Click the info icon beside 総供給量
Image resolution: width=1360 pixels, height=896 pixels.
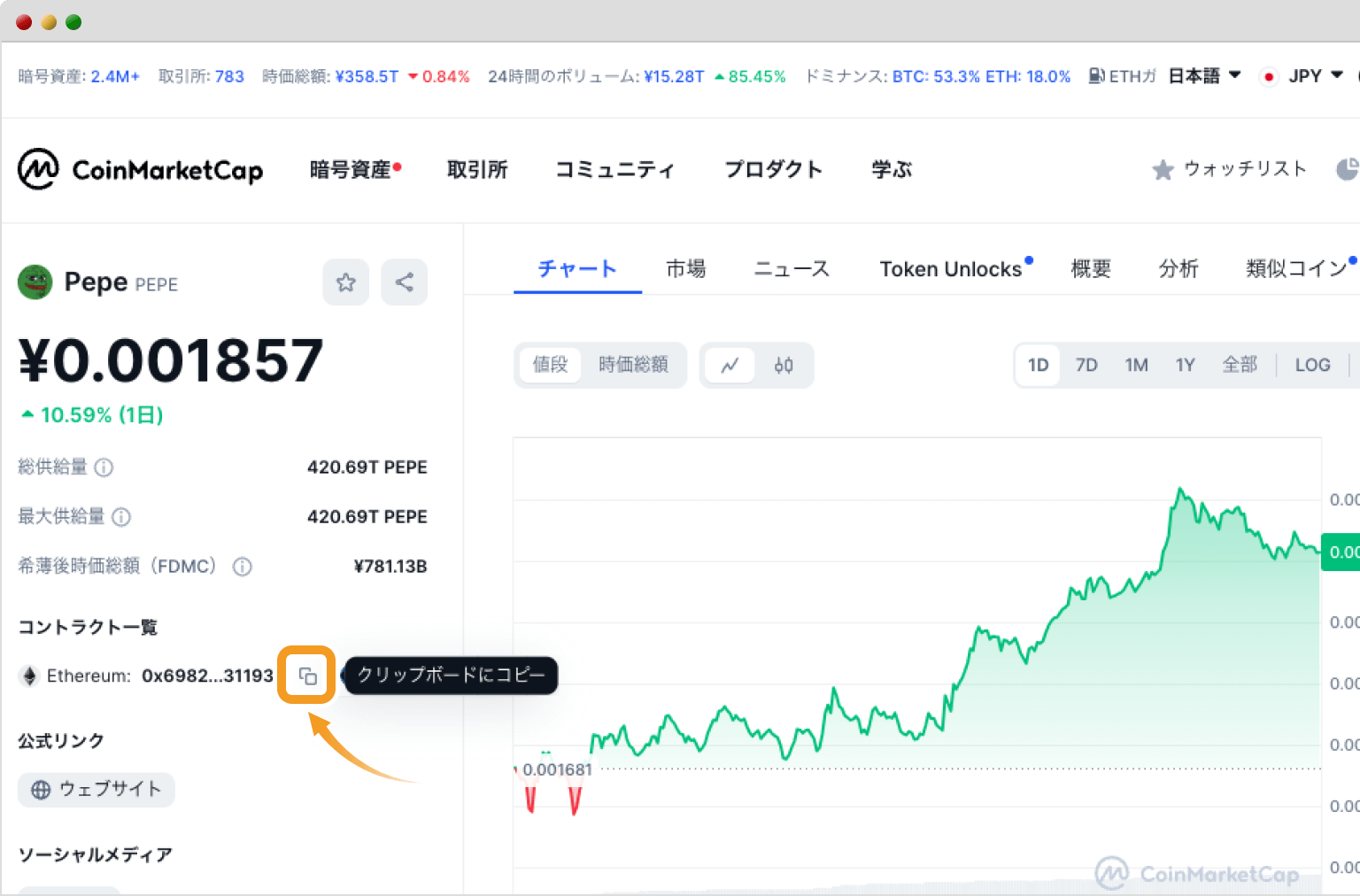point(104,467)
